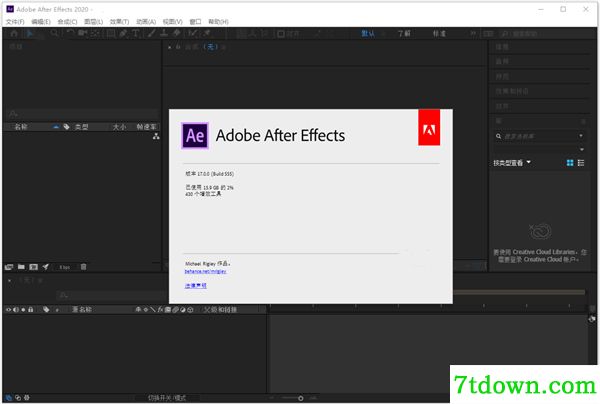Select the Rectangle shape tool
Viewport: 600px width, 404px height.
tap(111, 34)
